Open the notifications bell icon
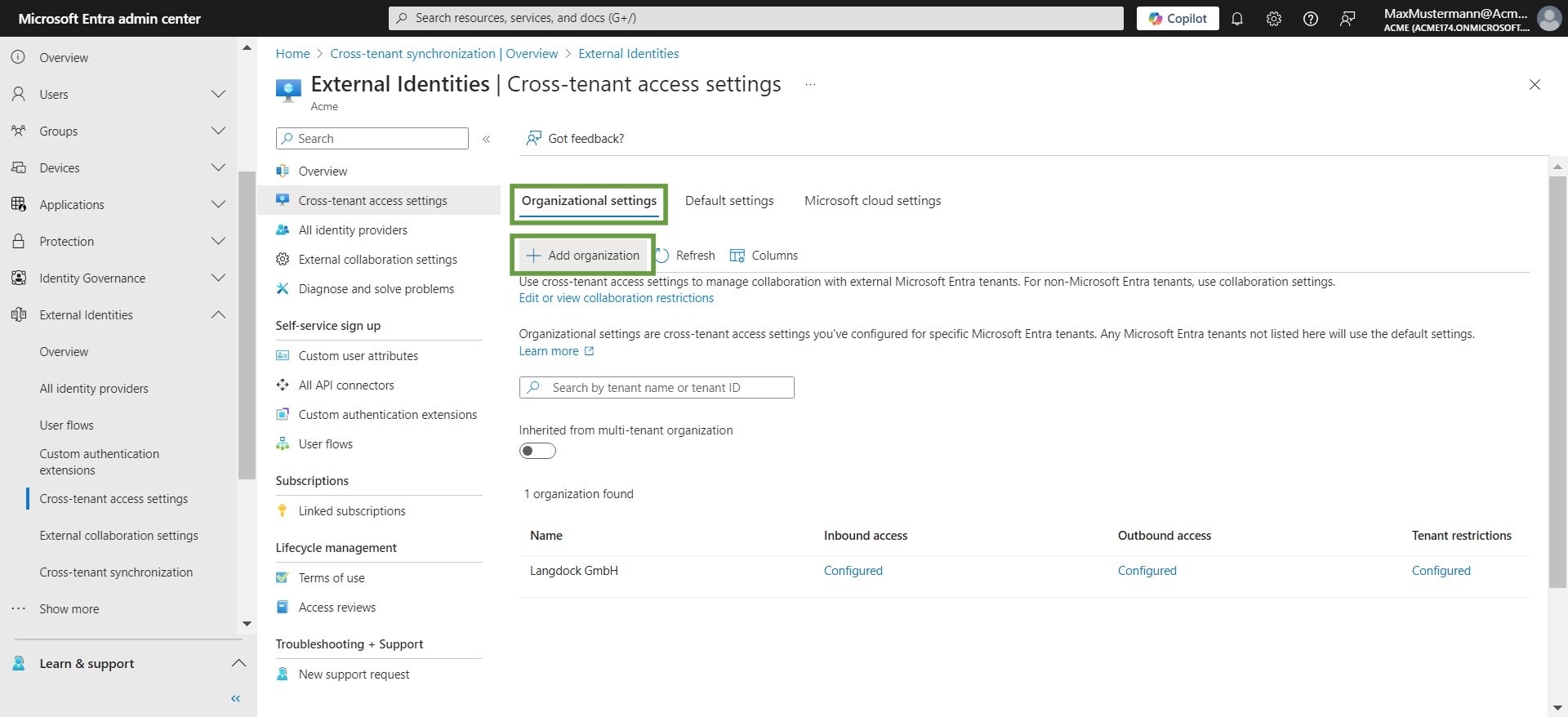 point(1237,19)
